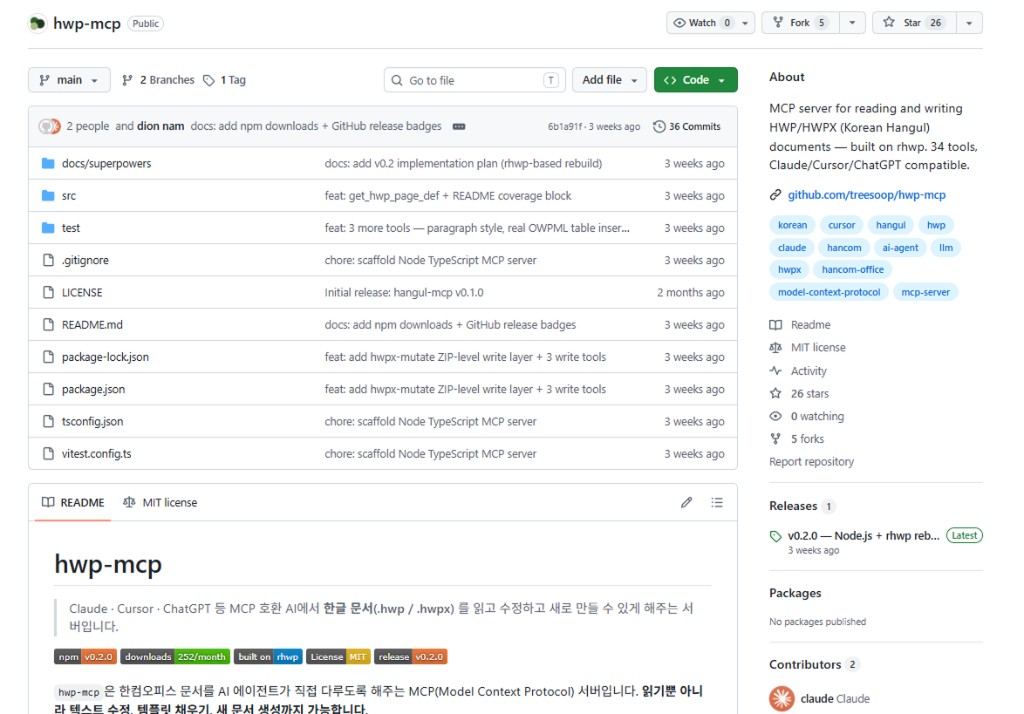Open the Contributors heading link
The image size is (1024, 714).
click(x=805, y=664)
